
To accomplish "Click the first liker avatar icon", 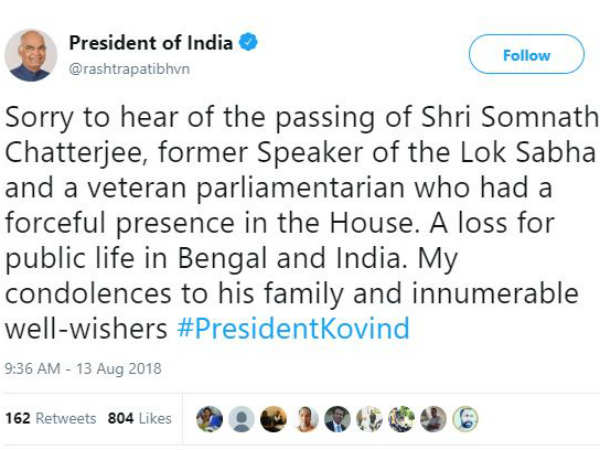I will pyautogui.click(x=209, y=419).
